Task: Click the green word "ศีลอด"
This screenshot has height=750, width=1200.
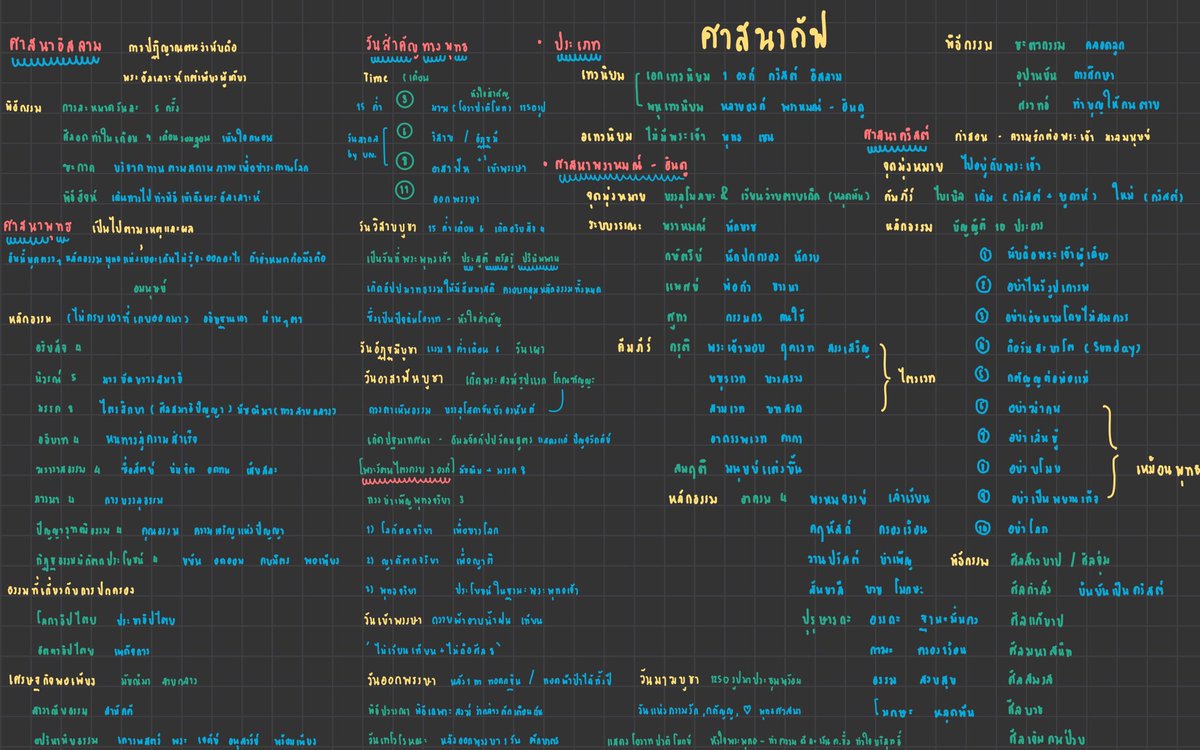Action: pyautogui.click(x=77, y=137)
